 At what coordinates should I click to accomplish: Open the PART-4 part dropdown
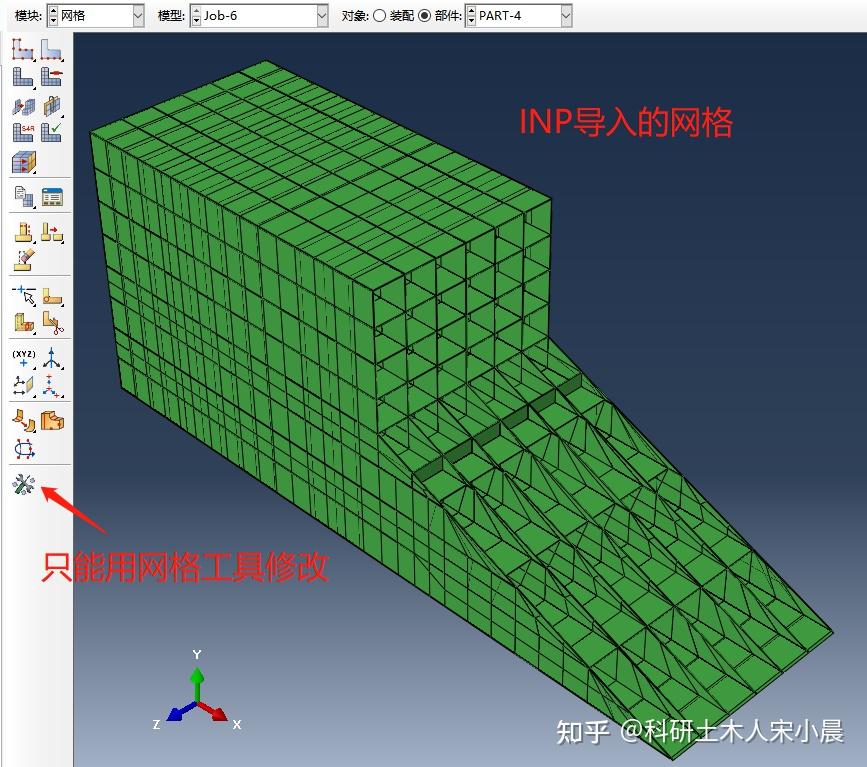(x=519, y=15)
